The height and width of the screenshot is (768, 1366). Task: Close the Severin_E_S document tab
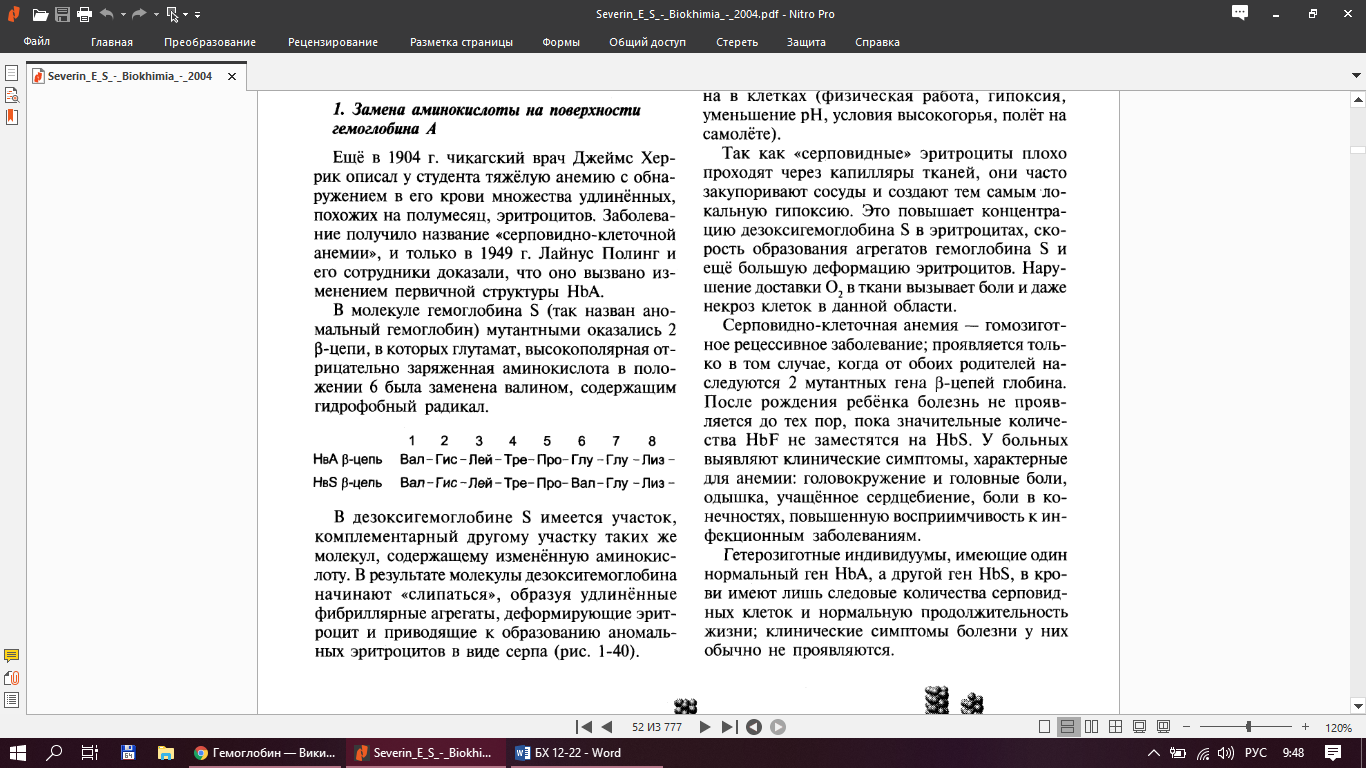click(232, 76)
